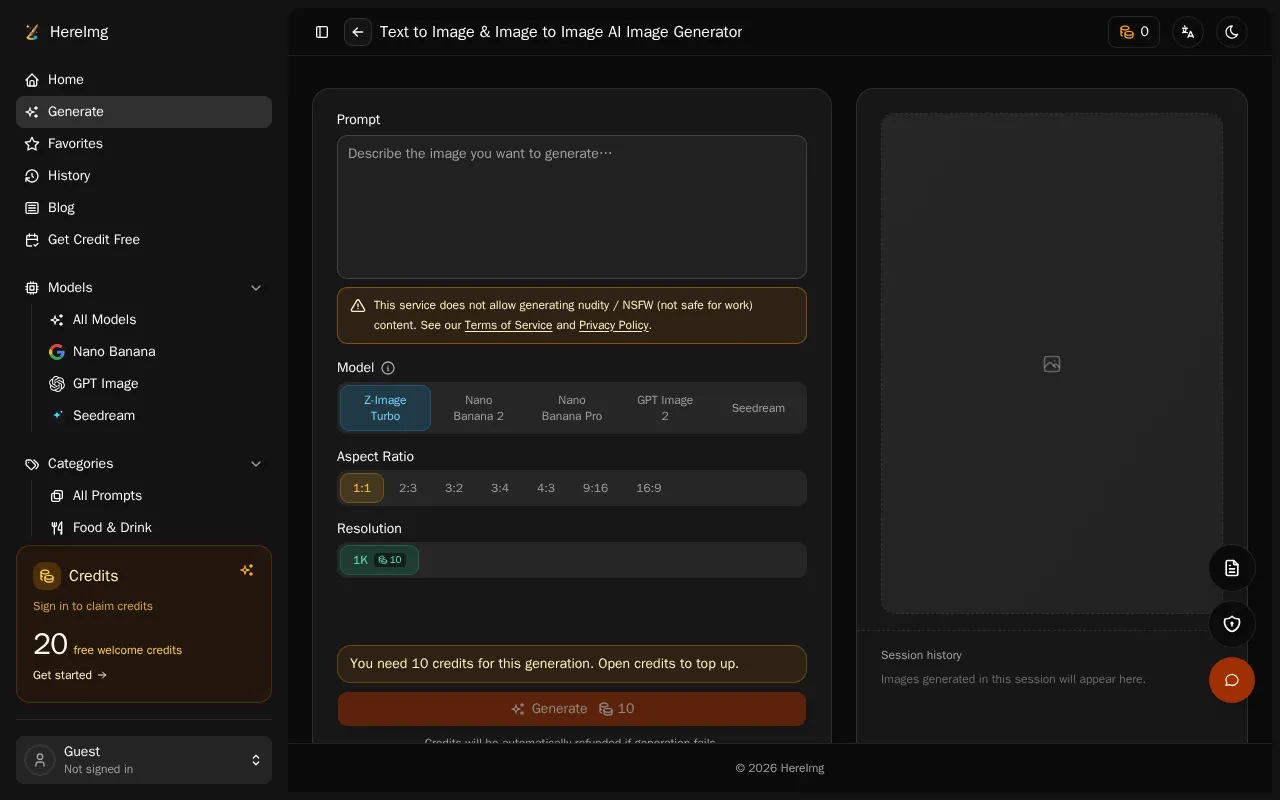Choose 3:4 aspect ratio

click(500, 488)
